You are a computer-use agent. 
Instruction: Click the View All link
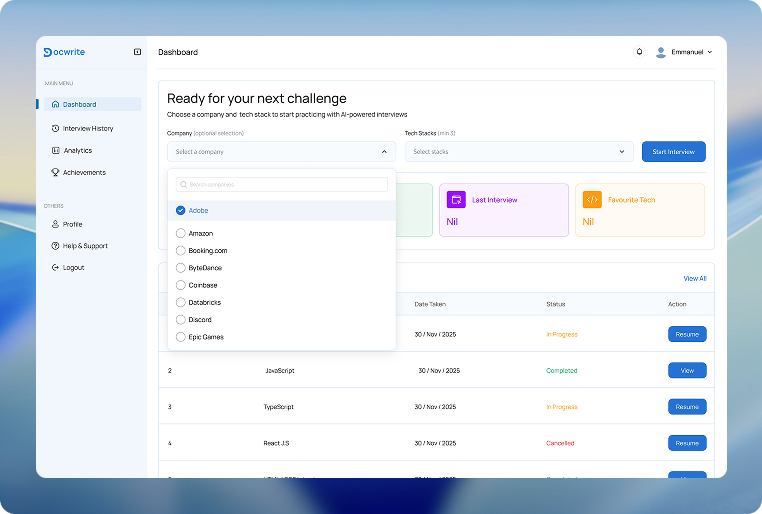[695, 278]
